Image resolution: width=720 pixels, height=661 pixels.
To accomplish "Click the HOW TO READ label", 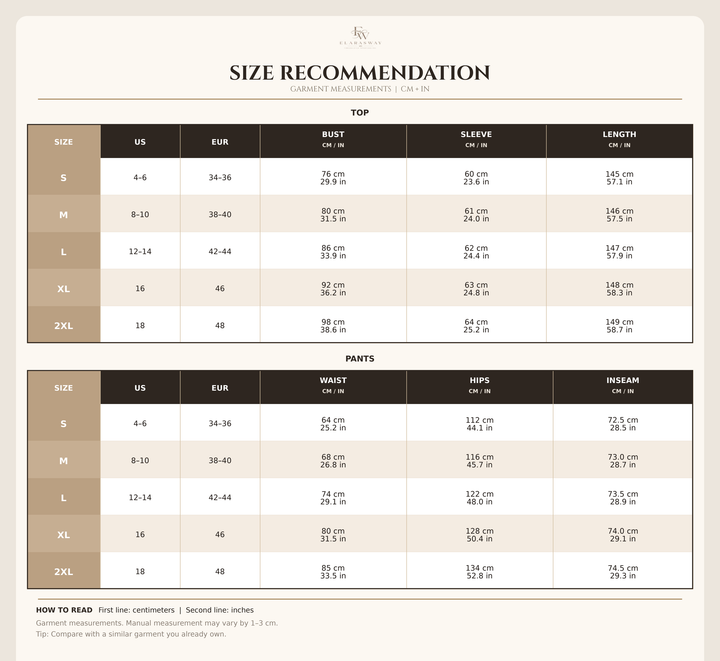I will (64, 610).
